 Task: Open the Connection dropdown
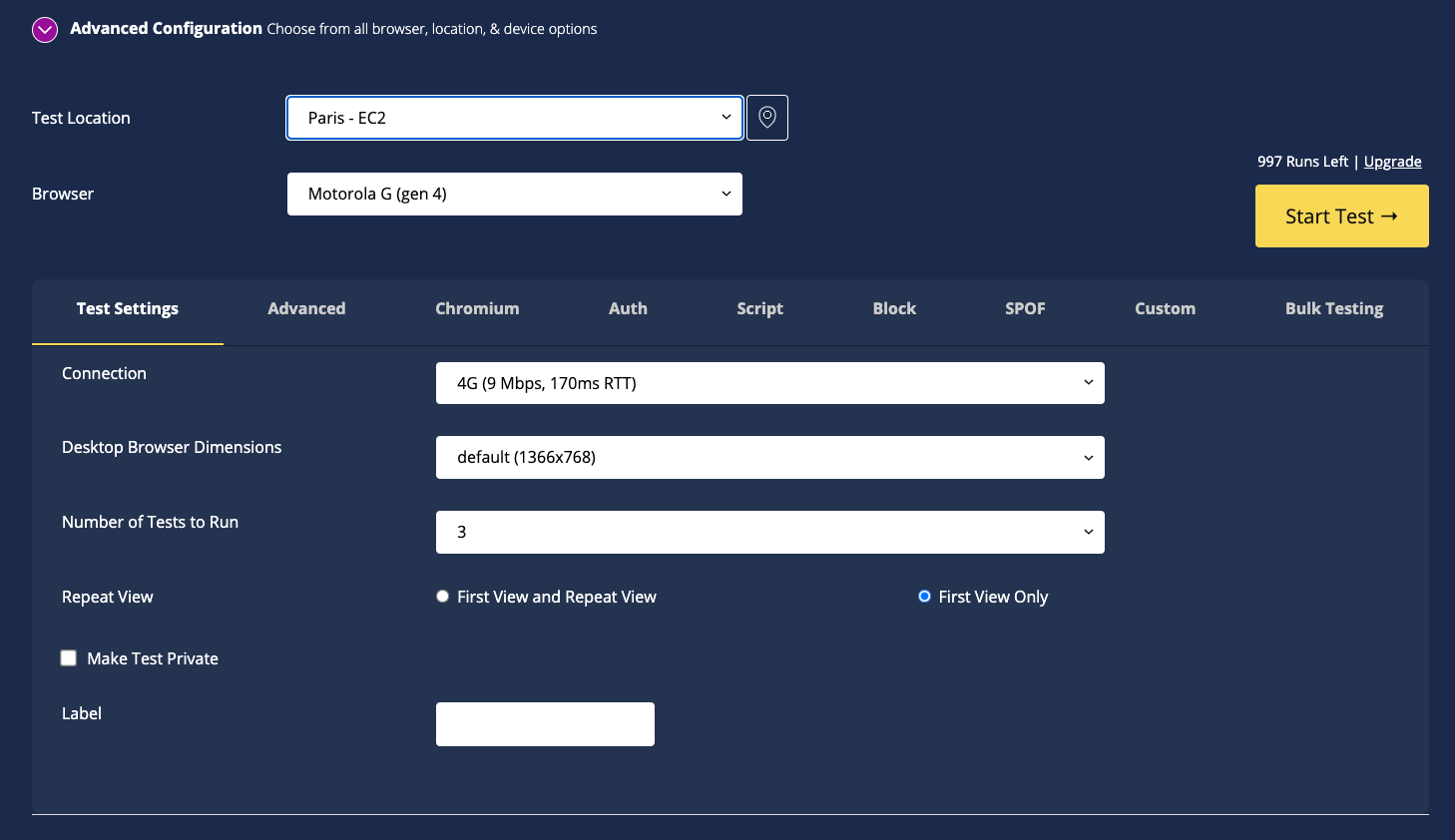(x=770, y=383)
